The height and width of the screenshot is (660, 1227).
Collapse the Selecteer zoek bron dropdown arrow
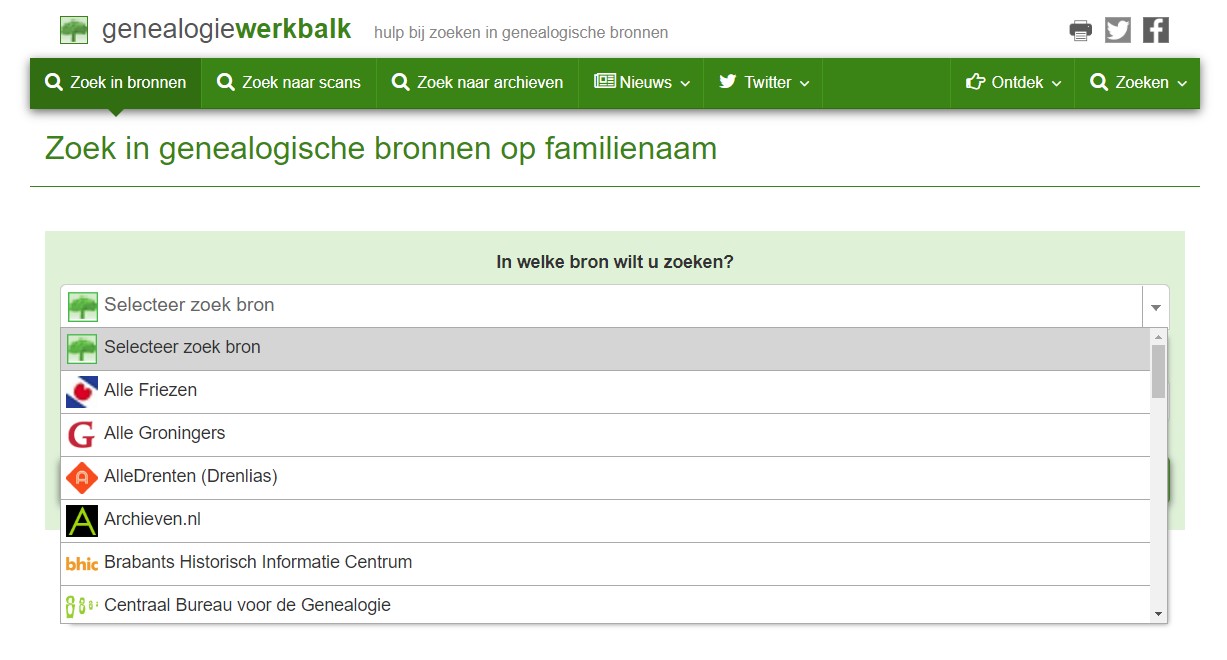(1155, 307)
